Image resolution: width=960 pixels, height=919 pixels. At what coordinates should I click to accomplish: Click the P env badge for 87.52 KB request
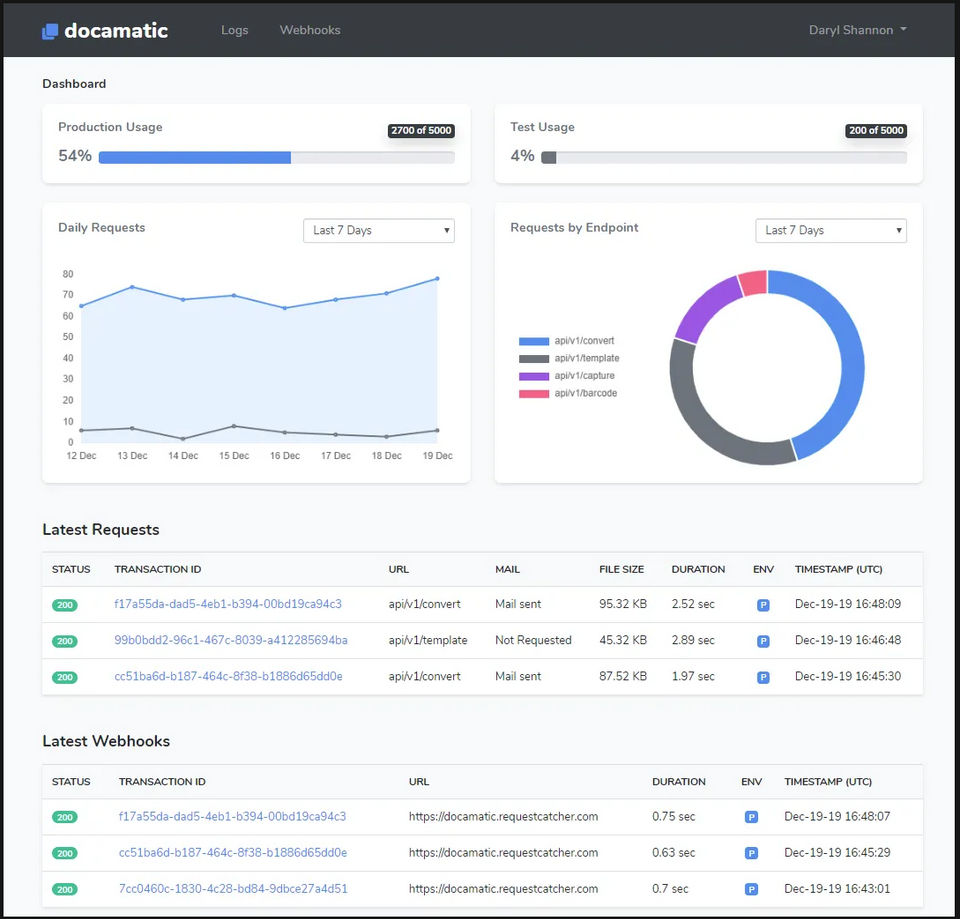763,677
